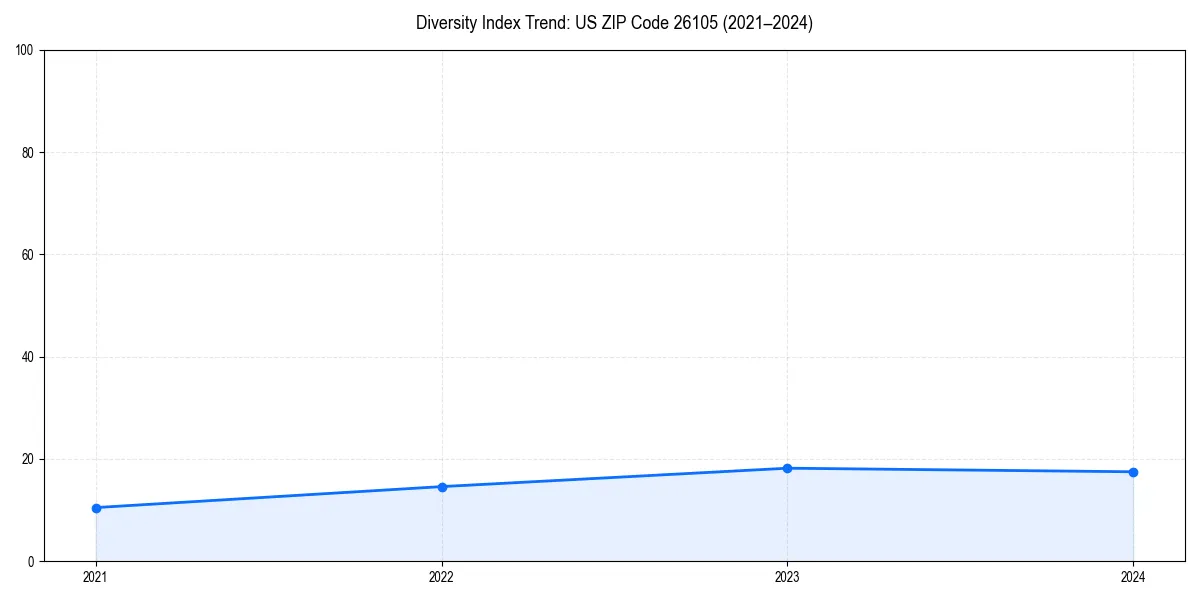Toggle the 2024 x-axis tick label

coord(1133,577)
